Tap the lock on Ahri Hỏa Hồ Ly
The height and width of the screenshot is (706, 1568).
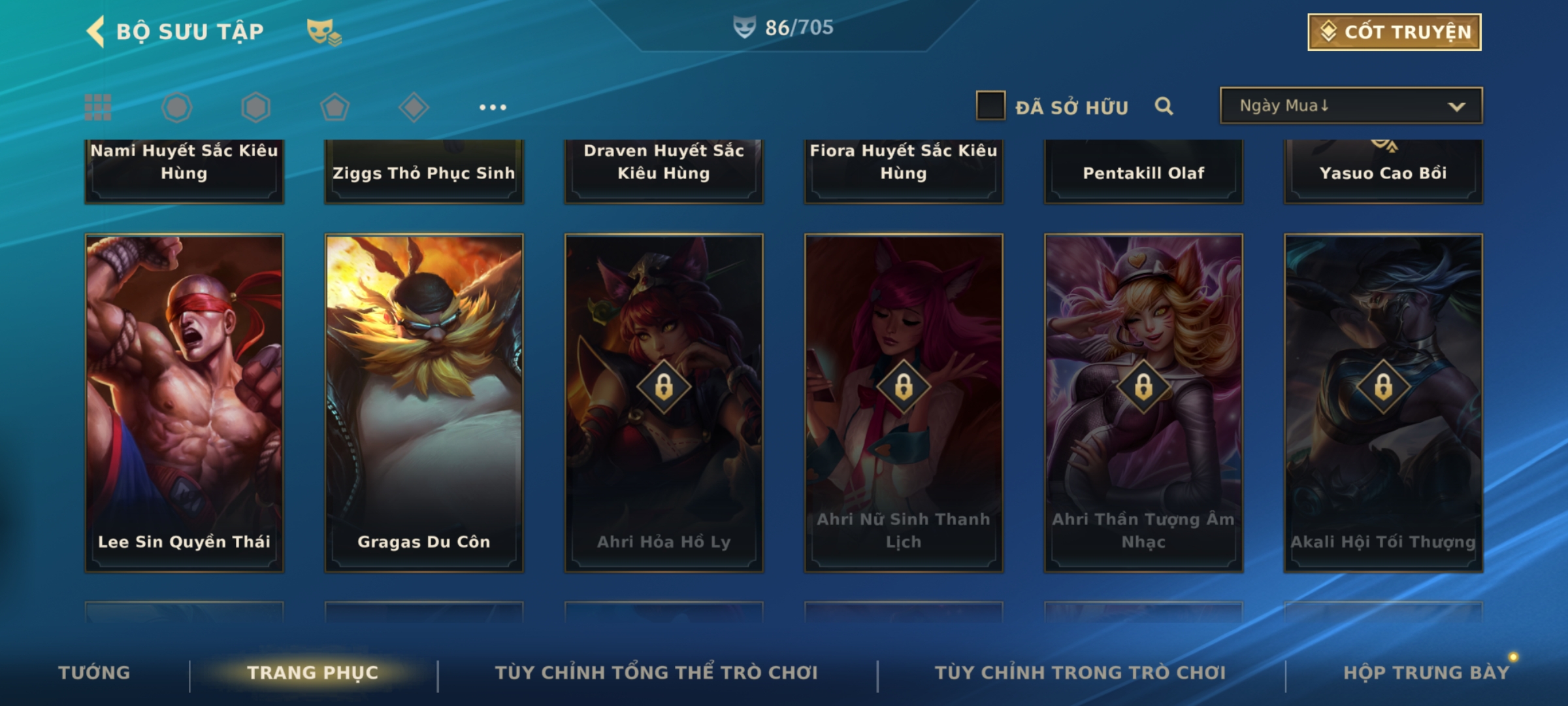click(x=664, y=386)
